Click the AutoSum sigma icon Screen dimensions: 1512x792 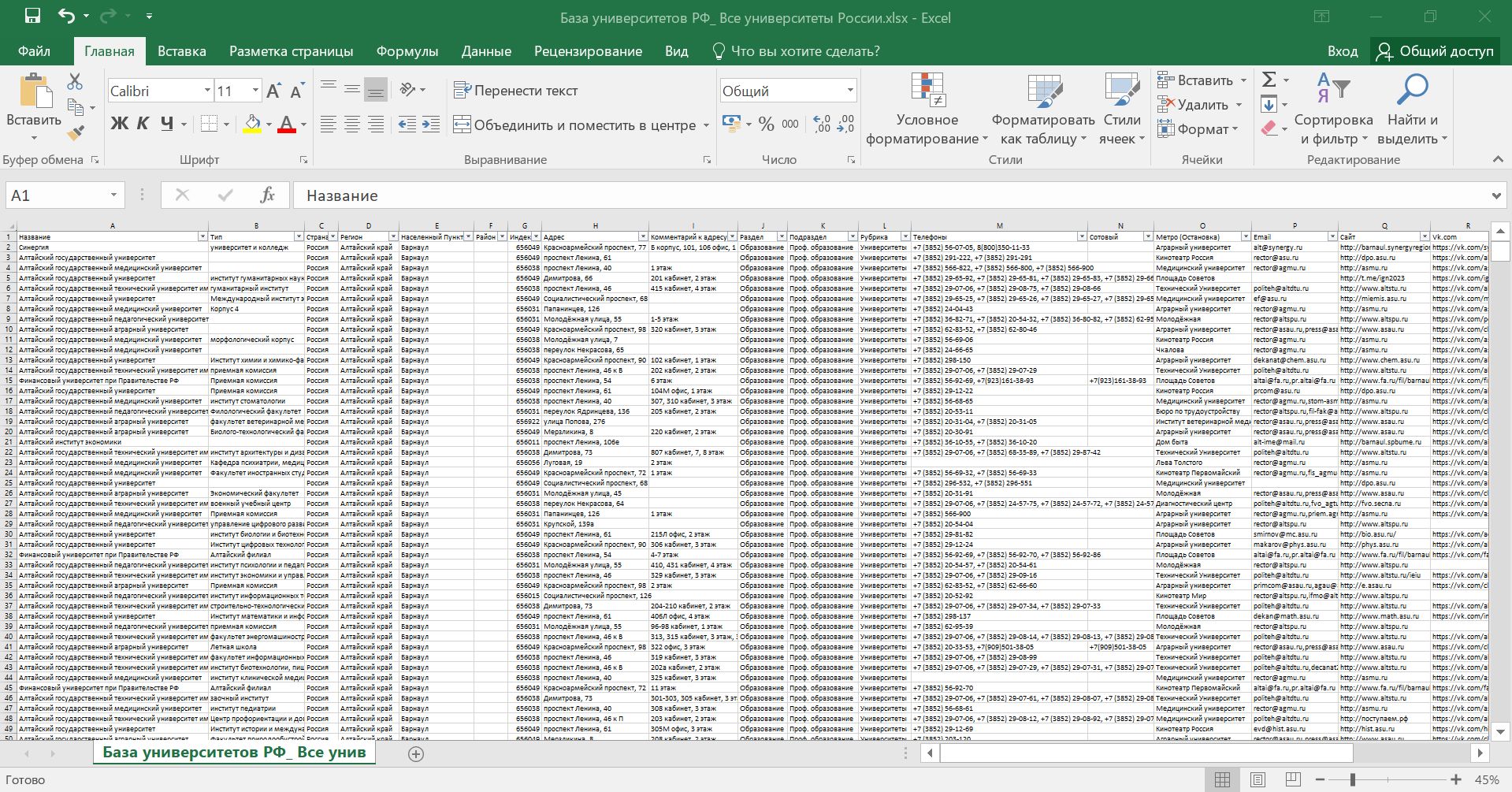coord(1269,80)
